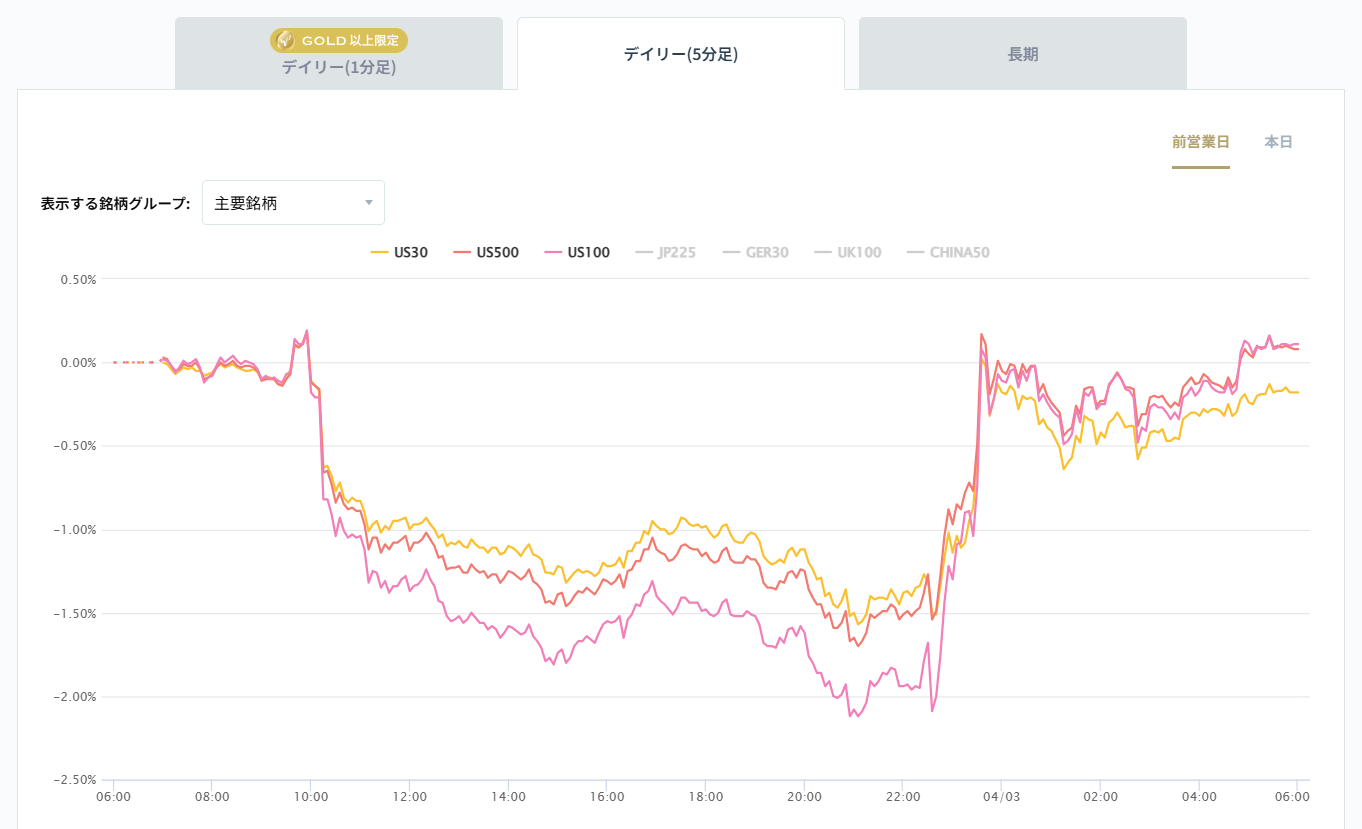Click the US500 red legend line marker
1362x829 pixels.
tap(462, 253)
